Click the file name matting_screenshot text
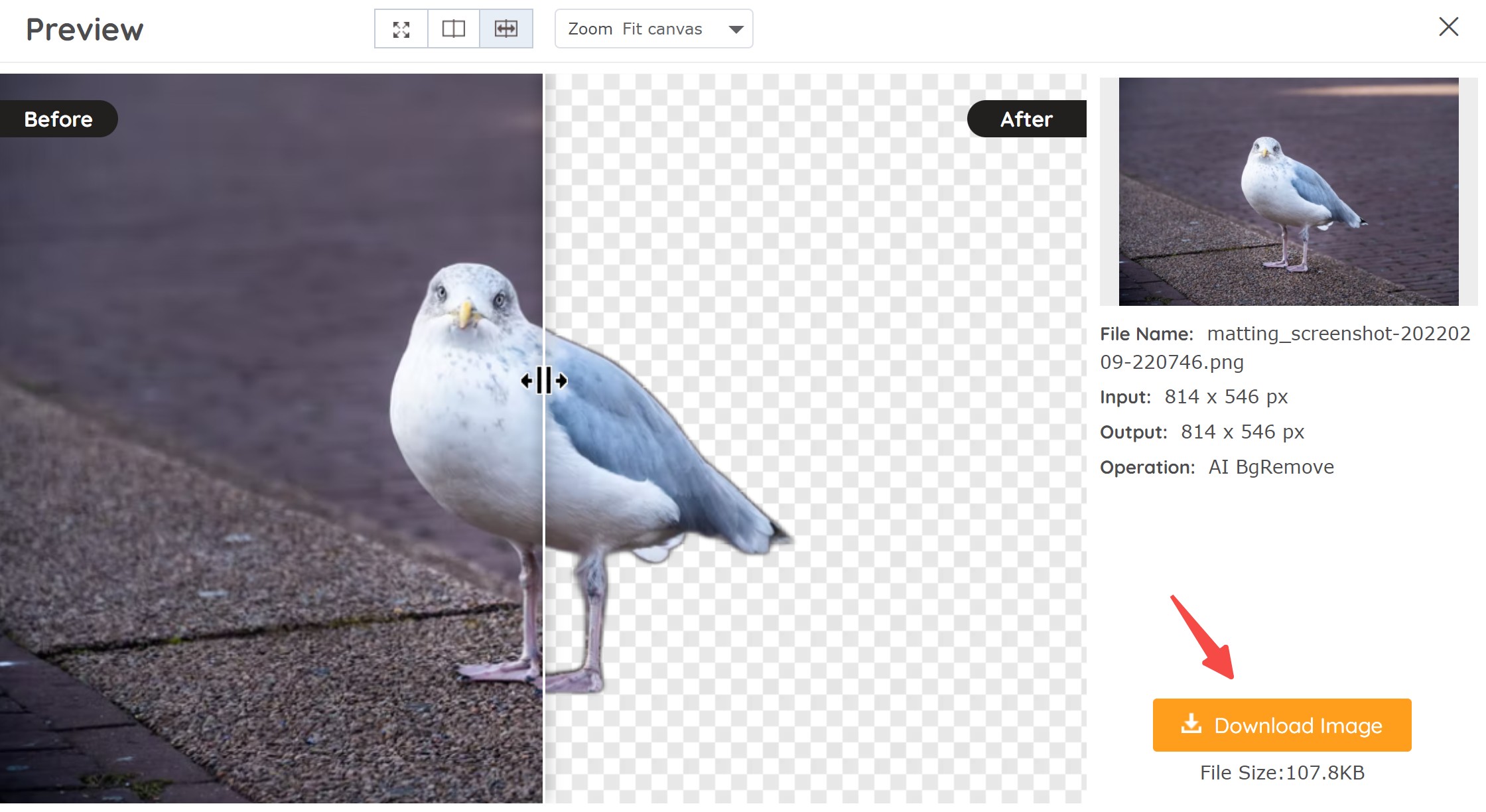1486x812 pixels. (1285, 348)
